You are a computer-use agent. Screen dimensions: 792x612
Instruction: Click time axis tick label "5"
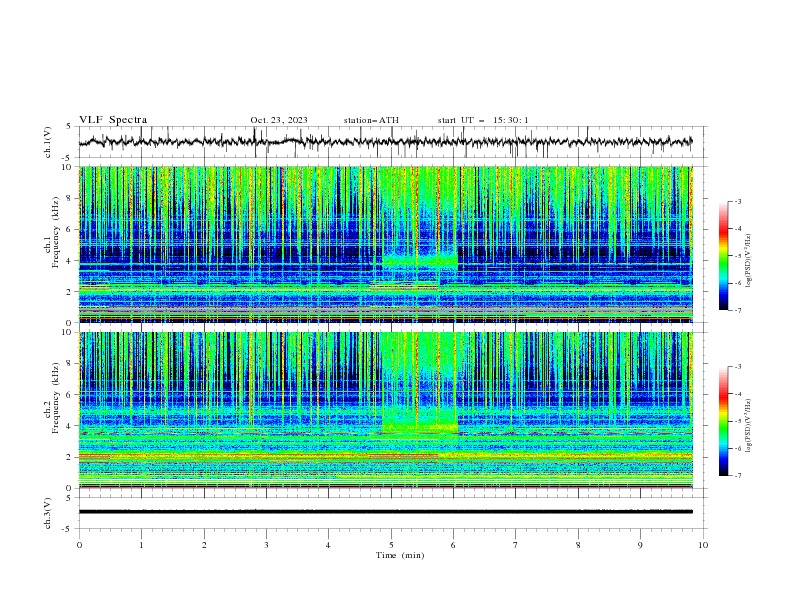click(391, 545)
